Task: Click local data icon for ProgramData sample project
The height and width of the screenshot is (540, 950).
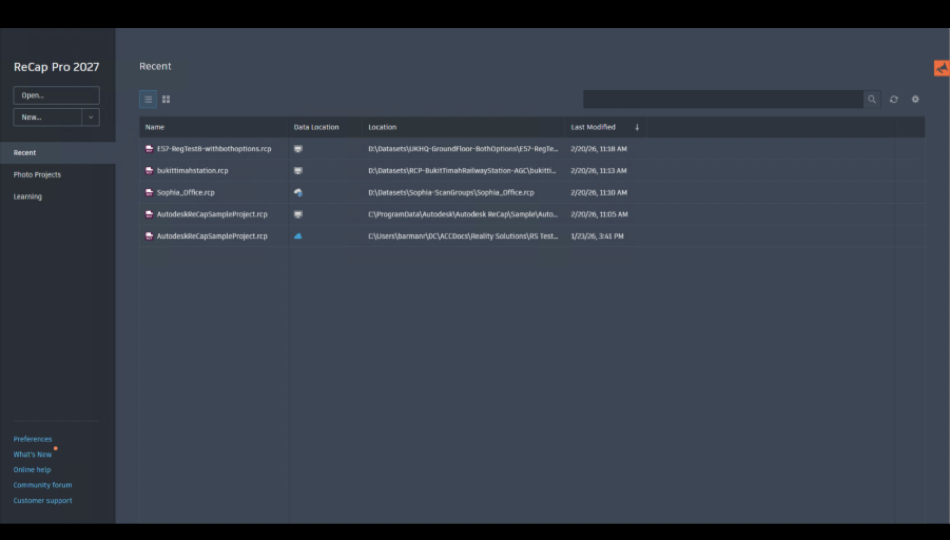Action: tap(298, 214)
